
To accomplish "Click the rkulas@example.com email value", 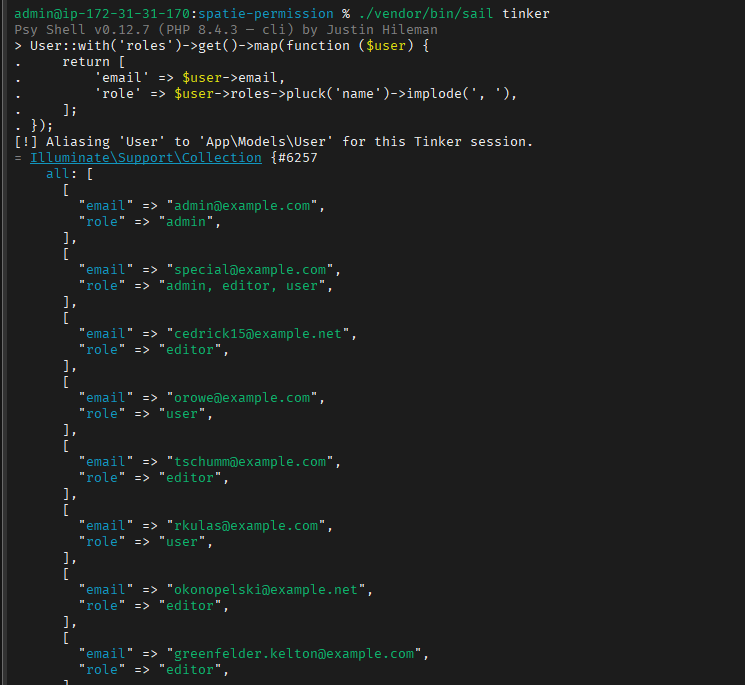I will pos(246,526).
